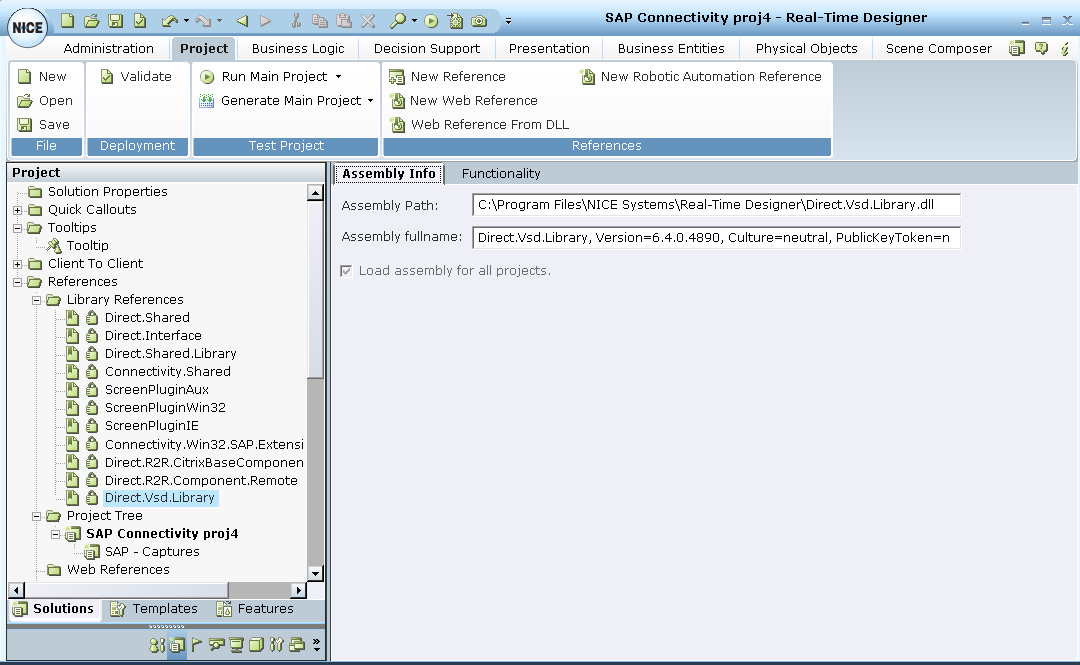Click New Robotic Automation Reference button

coord(701,76)
